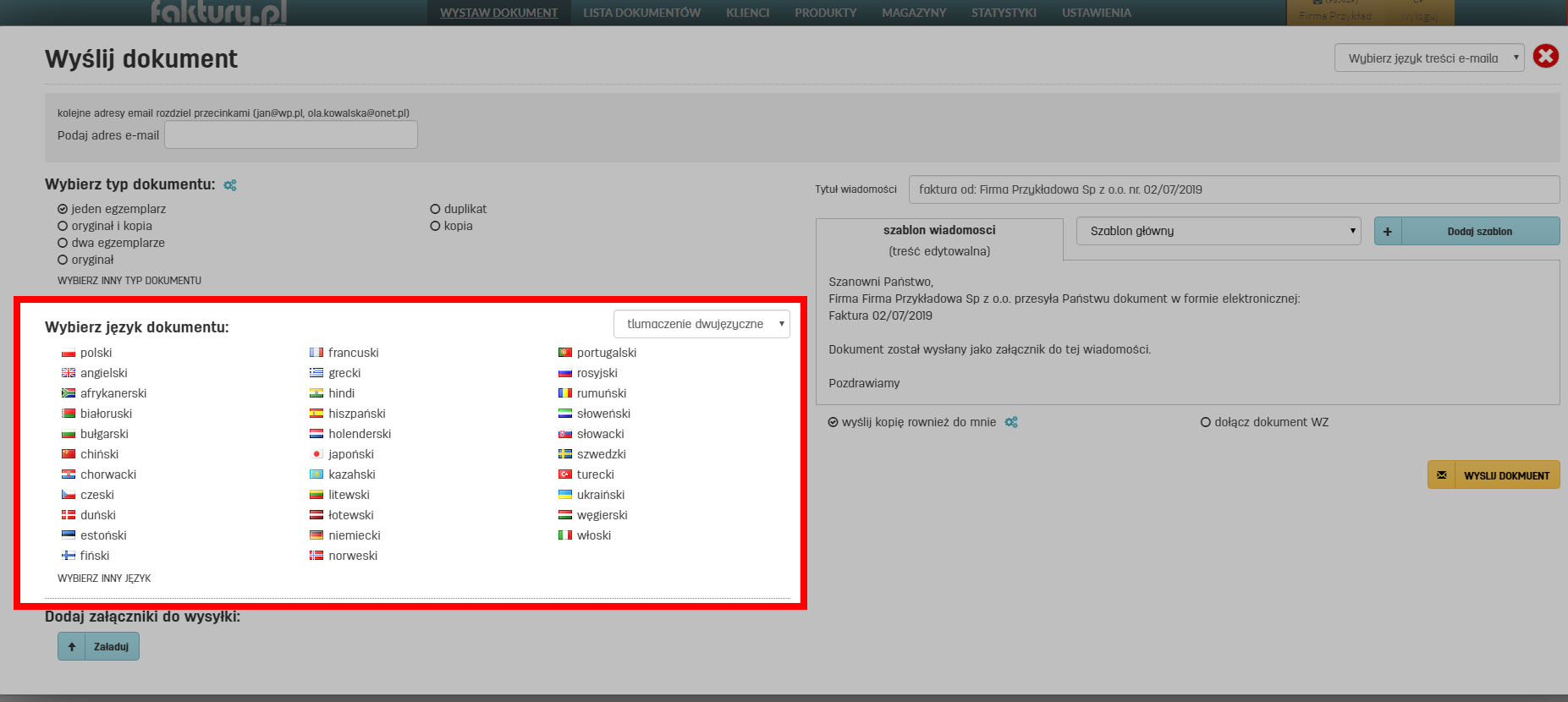
Task: Open the 'Lista dokumentów' menu item
Action: pyautogui.click(x=641, y=13)
